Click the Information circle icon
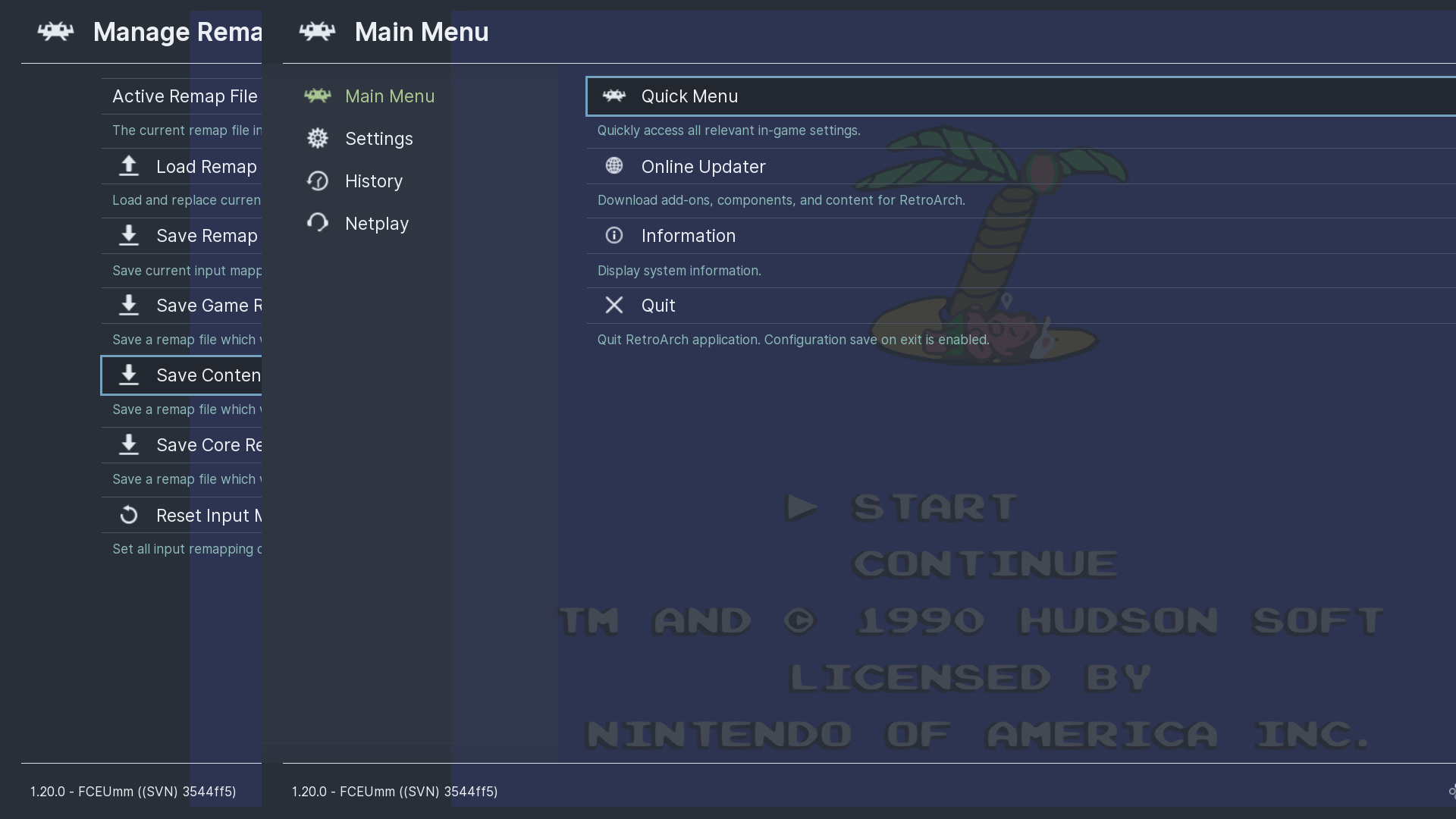The width and height of the screenshot is (1456, 819). click(613, 236)
